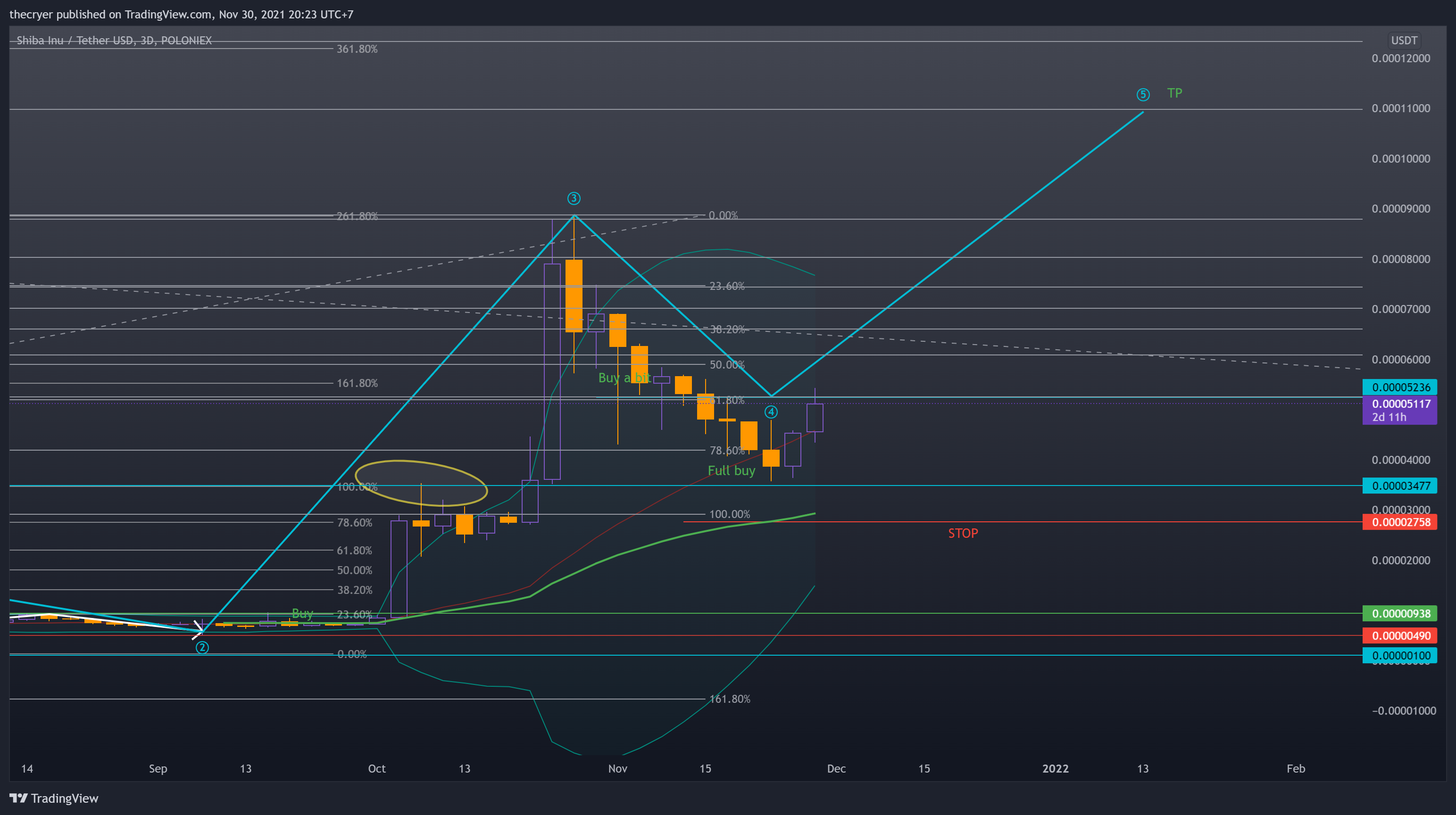The image size is (1456, 815).
Task: Click the wave 2 circled marker
Action: (x=202, y=647)
